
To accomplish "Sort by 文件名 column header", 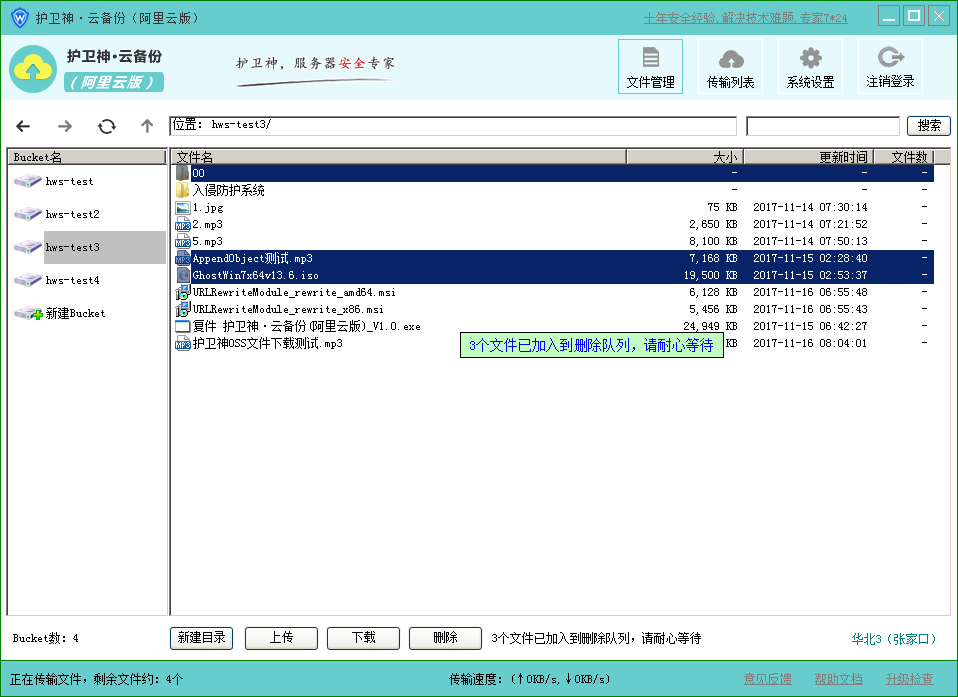I will (398, 157).
